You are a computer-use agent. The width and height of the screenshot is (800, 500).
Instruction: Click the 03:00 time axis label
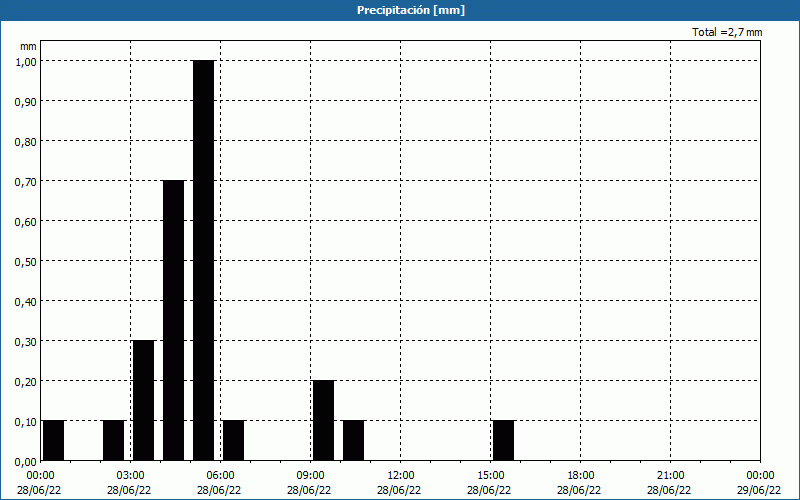point(131,476)
